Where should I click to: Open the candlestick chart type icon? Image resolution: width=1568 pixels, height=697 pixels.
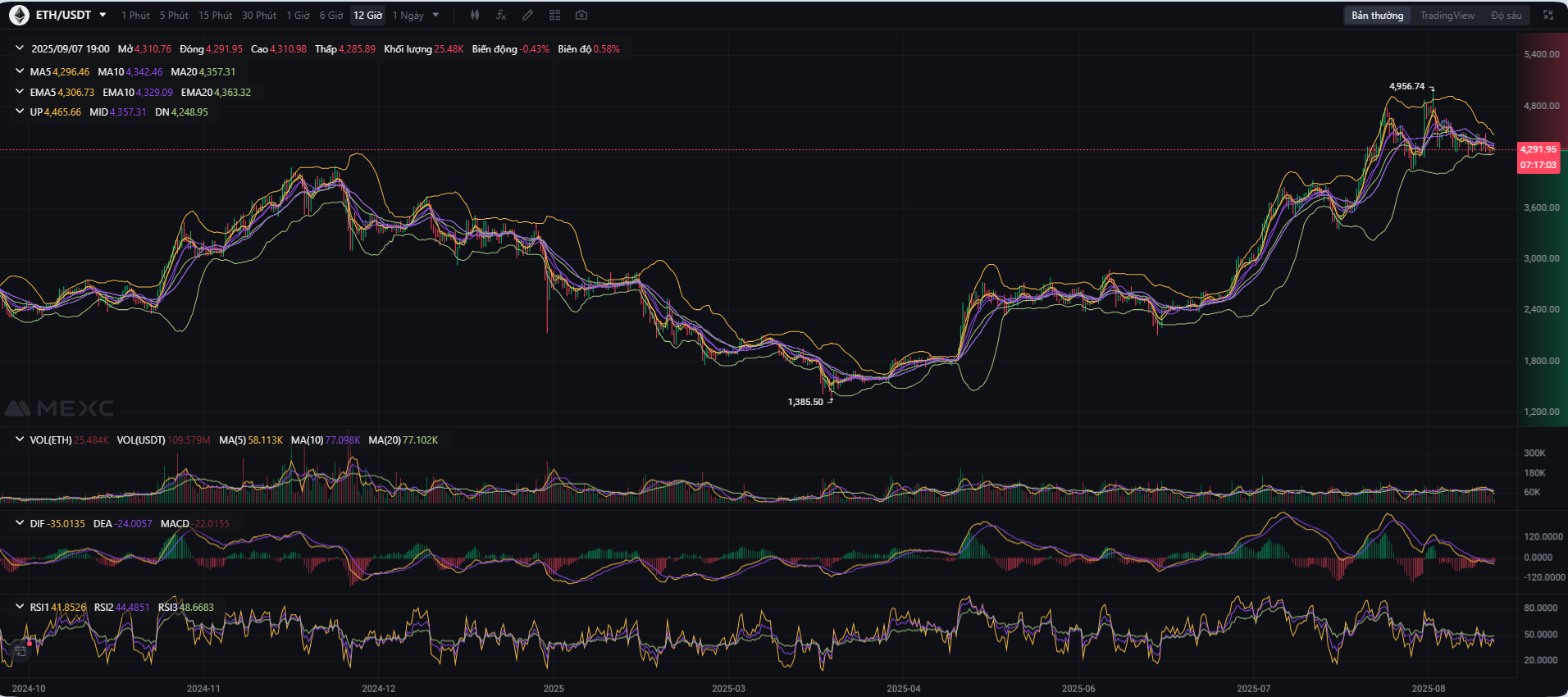tap(475, 15)
